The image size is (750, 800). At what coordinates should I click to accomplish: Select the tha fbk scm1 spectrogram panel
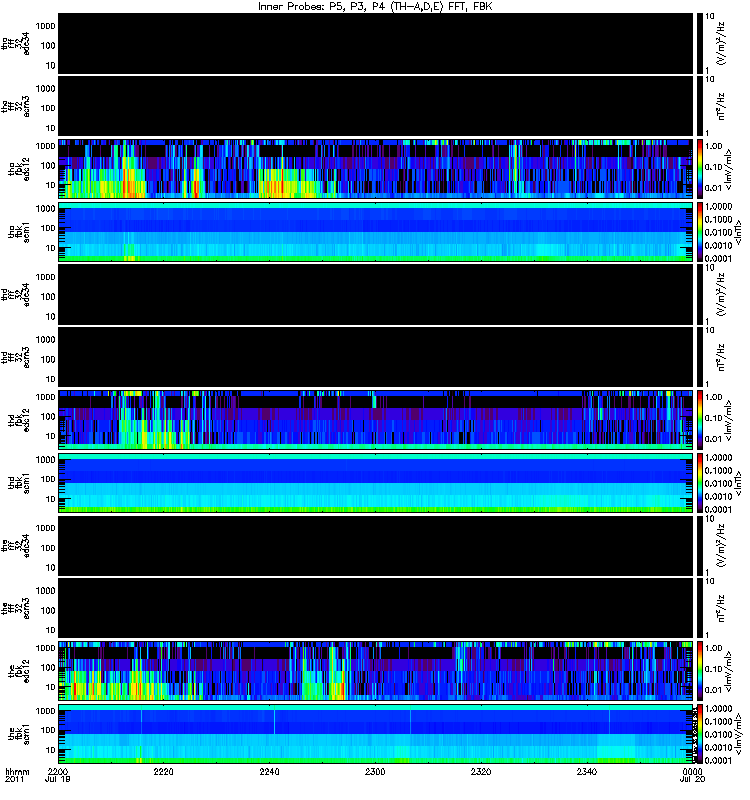[x=375, y=232]
